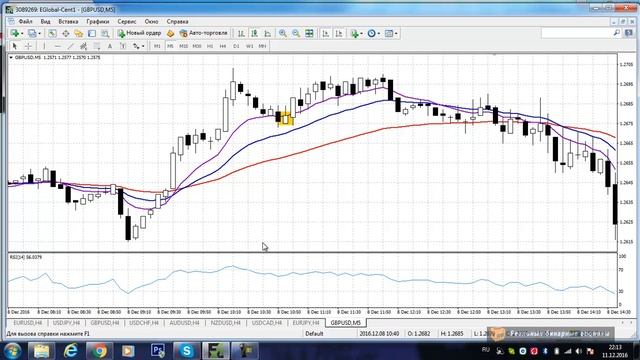The width and height of the screenshot is (640, 360).
Task: Open the Periods clock icon
Action: coord(371,33)
